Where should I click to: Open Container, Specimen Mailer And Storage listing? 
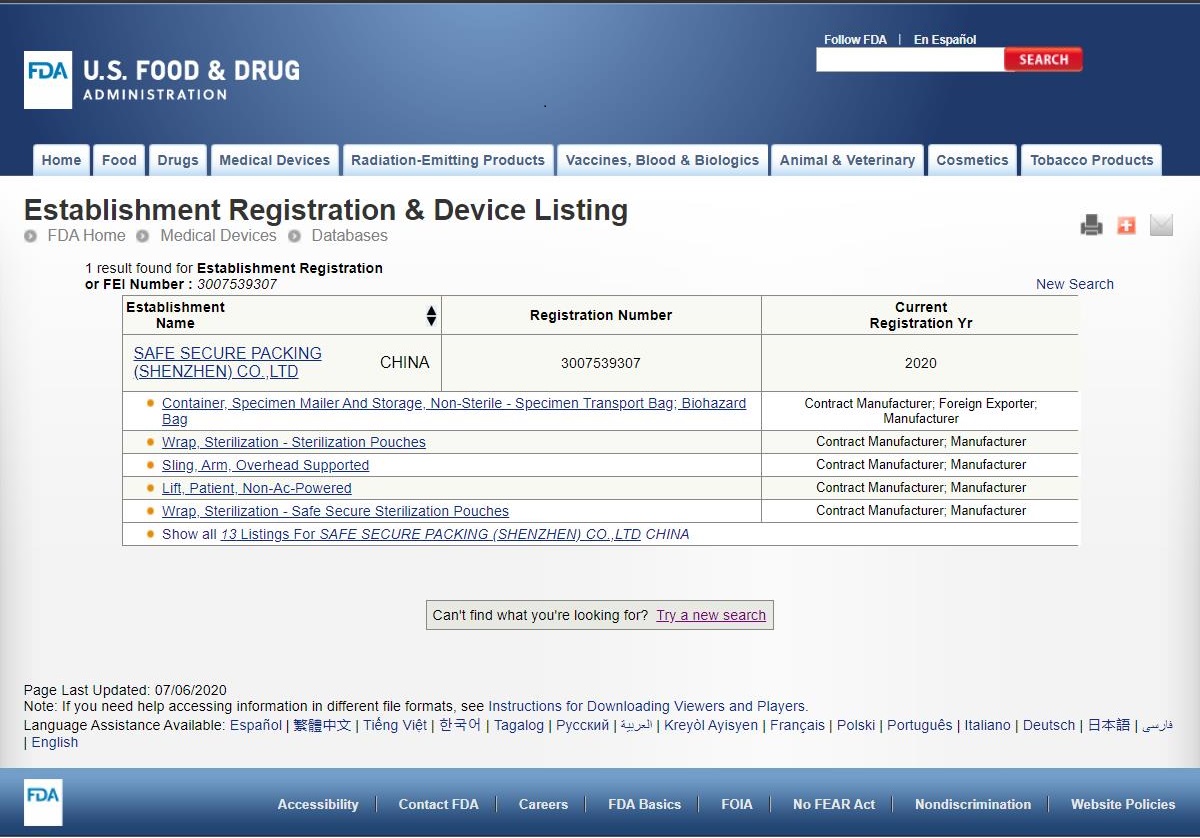pyautogui.click(x=454, y=411)
